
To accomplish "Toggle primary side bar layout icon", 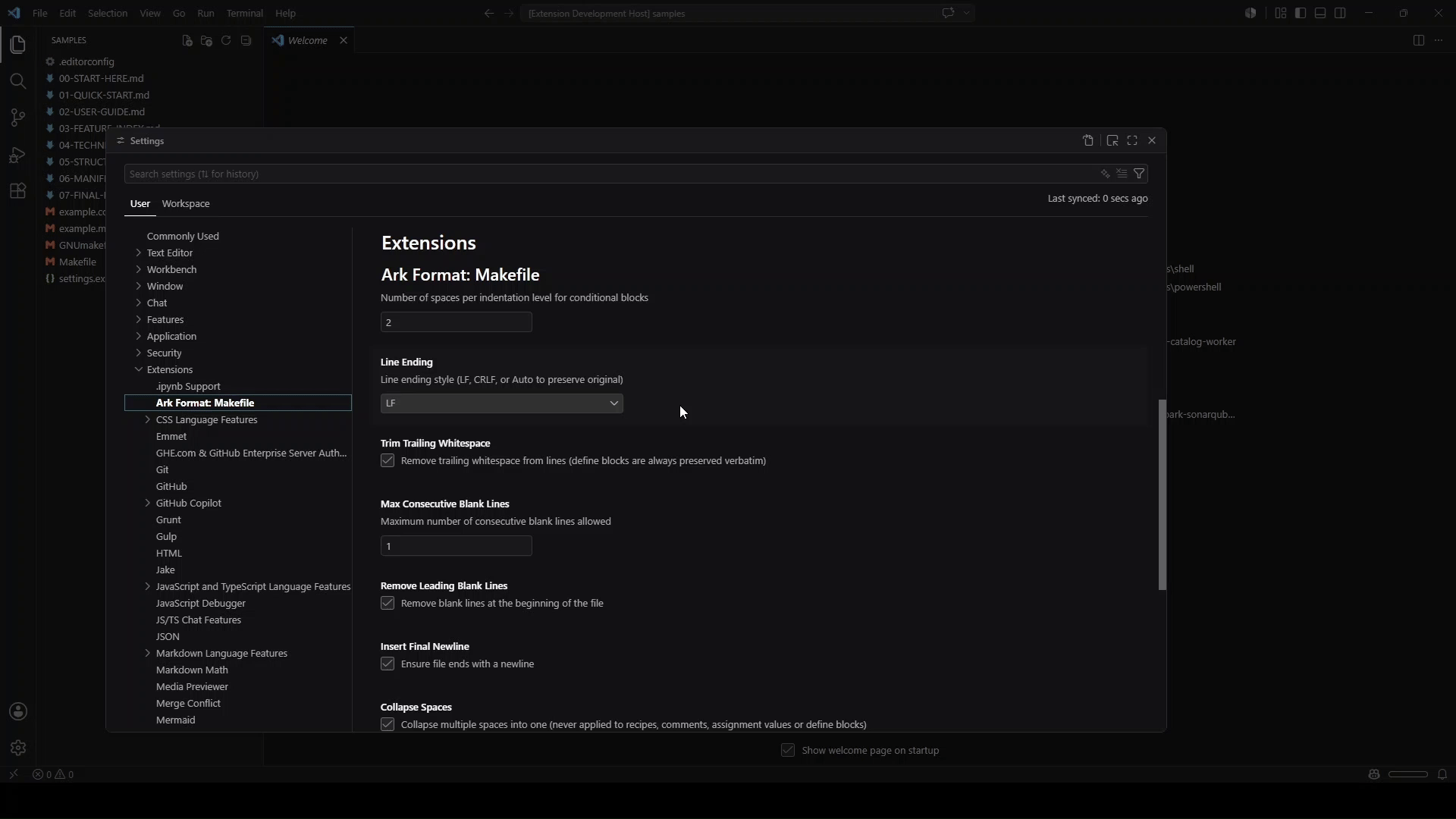I will pyautogui.click(x=1301, y=13).
